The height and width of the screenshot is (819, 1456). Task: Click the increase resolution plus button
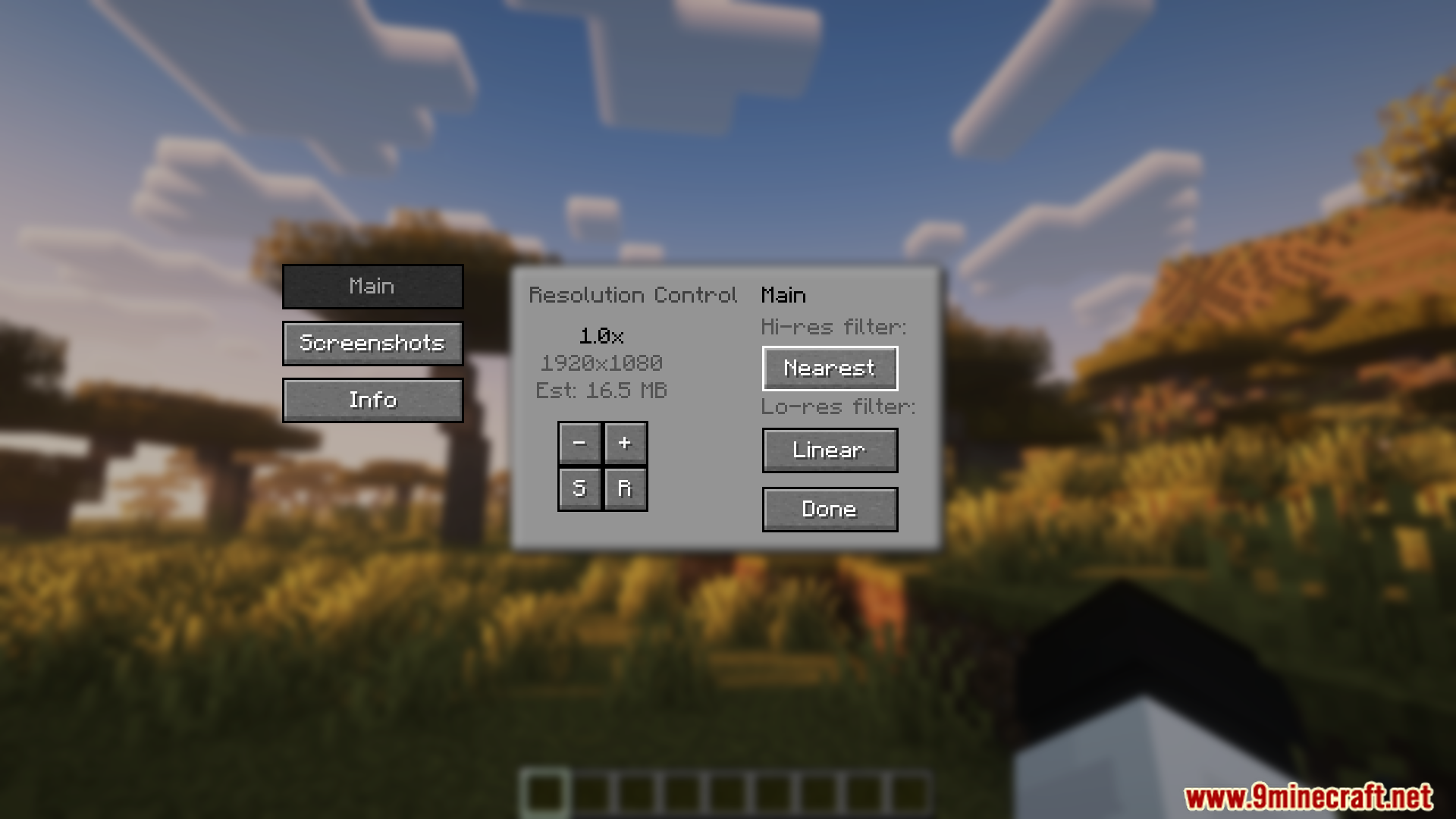click(x=624, y=442)
